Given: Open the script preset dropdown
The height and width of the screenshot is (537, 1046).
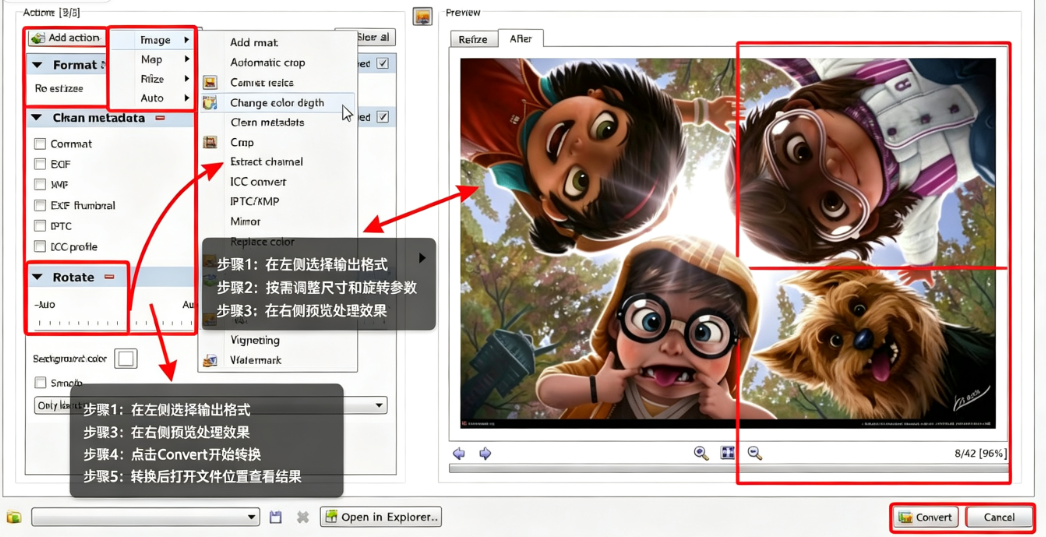Looking at the screenshot, I should pos(145,517).
